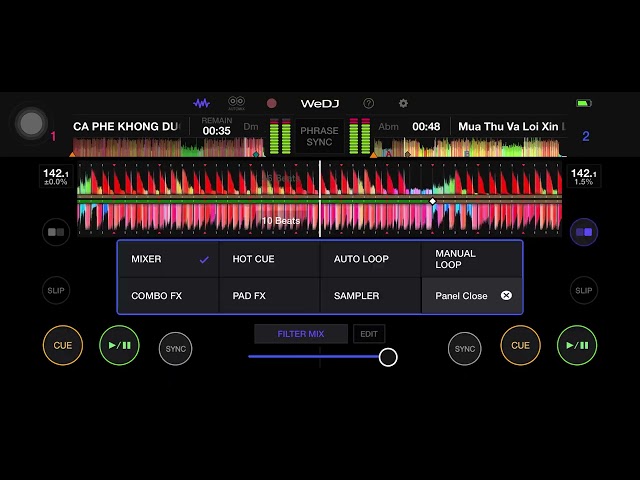Open settings gear icon
This screenshot has height=480, width=640.
403,103
